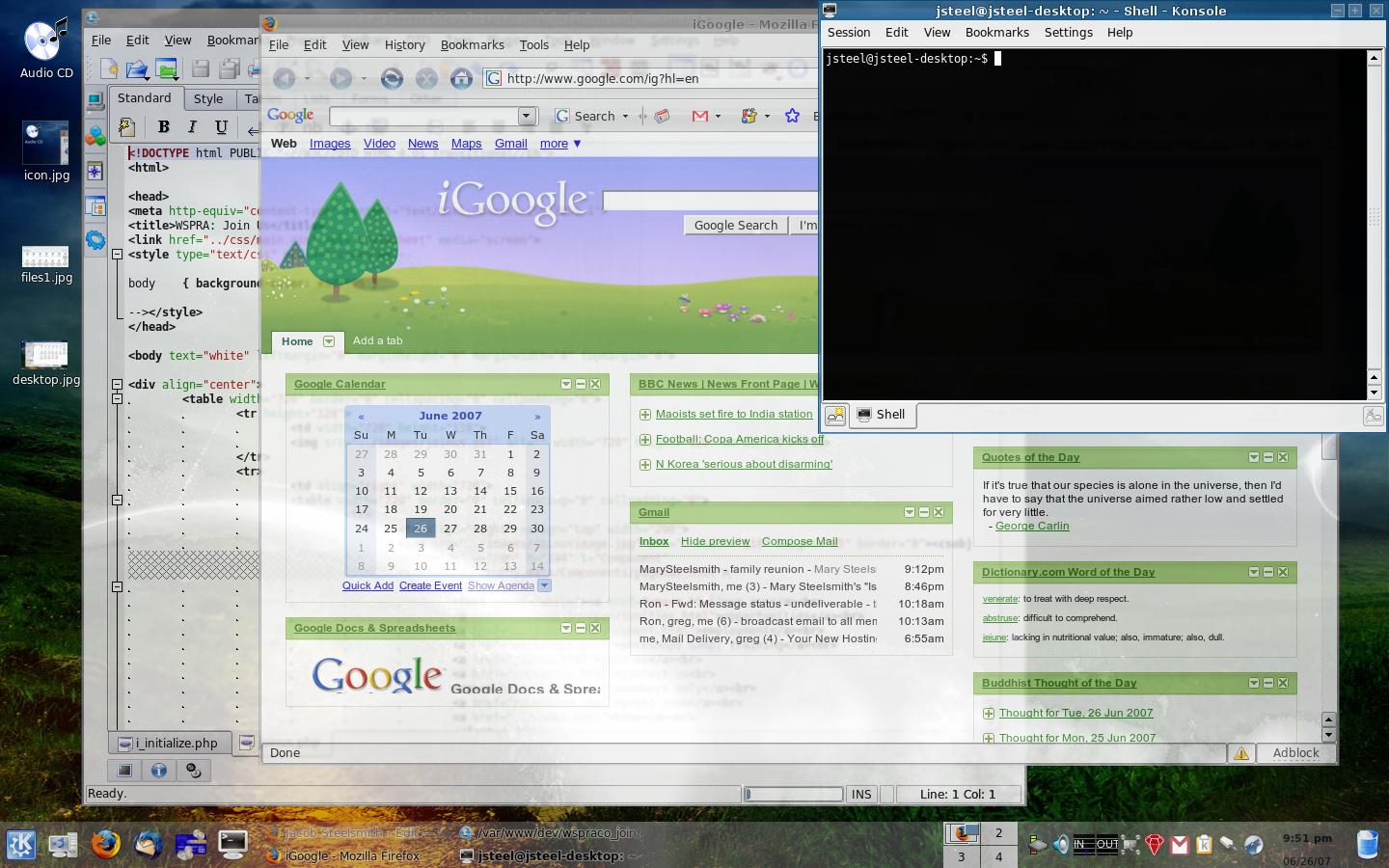1389x868 pixels.
Task: Open the Show Agenda dropdown arrow
Action: click(544, 585)
